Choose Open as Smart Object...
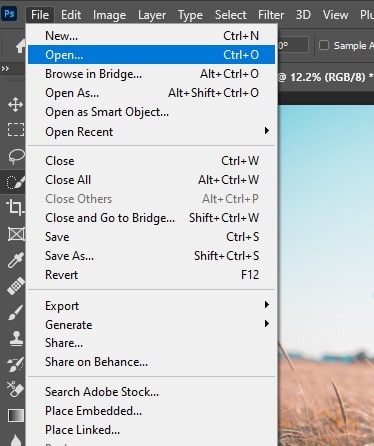The width and height of the screenshot is (374, 446). (x=151, y=112)
